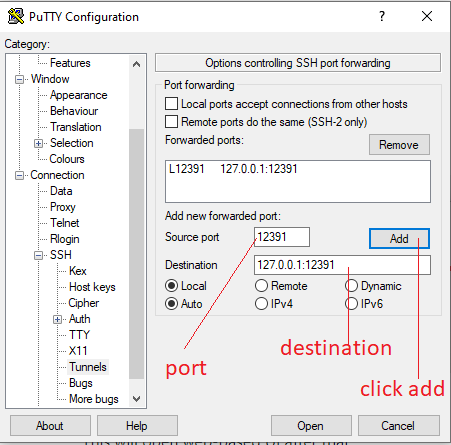Open the SSH category
The width and height of the screenshot is (451, 445).
click(x=61, y=255)
